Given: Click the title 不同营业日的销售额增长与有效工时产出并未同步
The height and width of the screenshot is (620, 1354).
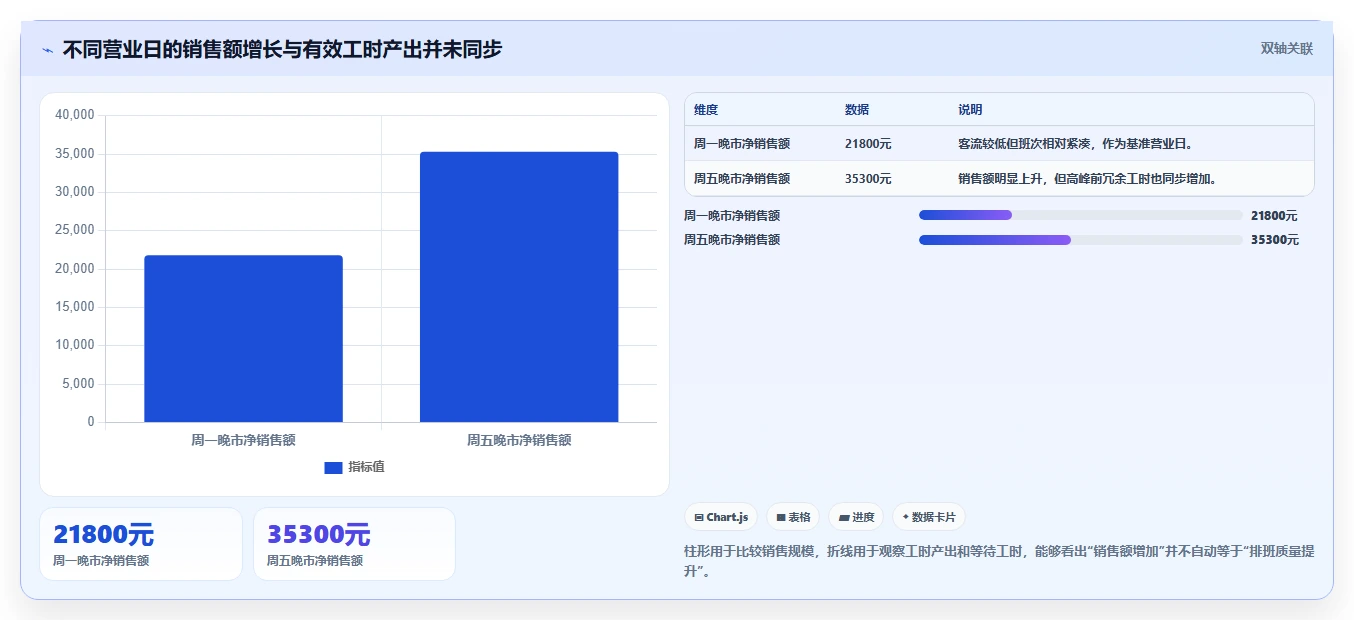Looking at the screenshot, I should 282,49.
